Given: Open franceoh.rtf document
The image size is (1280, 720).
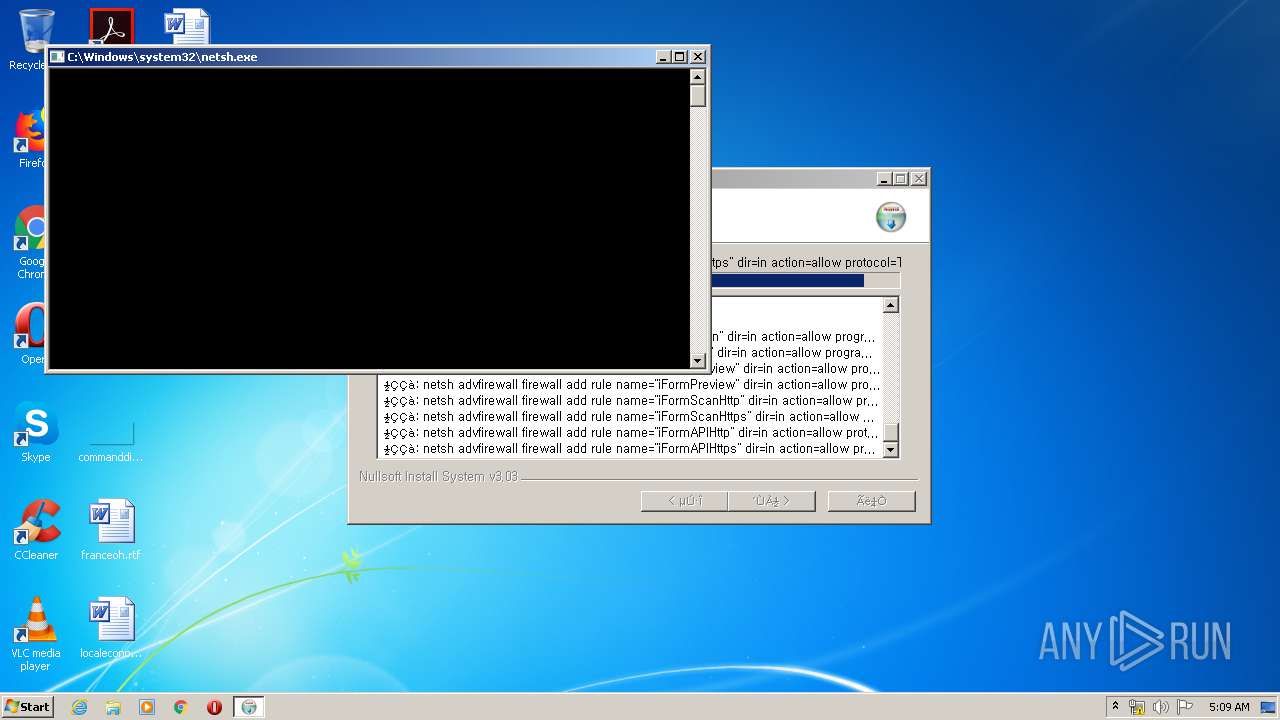Looking at the screenshot, I should click(111, 531).
